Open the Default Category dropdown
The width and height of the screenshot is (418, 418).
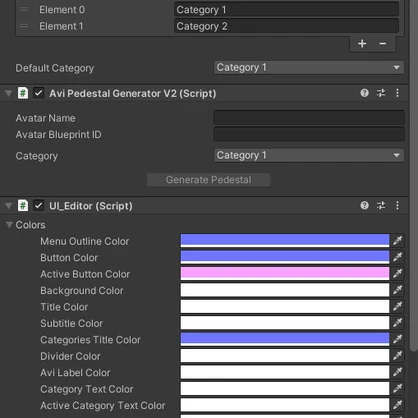click(309, 68)
